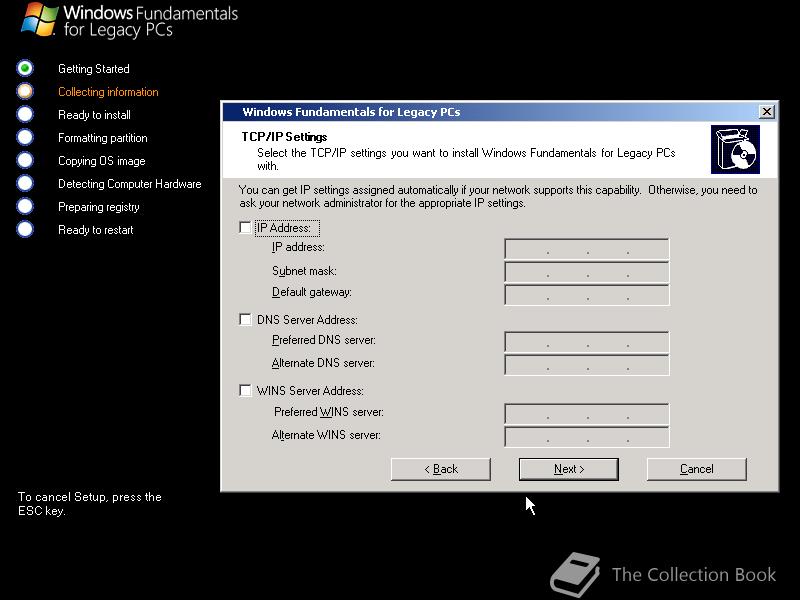Click the 'Detecting Computer Hardware' text

(130, 184)
